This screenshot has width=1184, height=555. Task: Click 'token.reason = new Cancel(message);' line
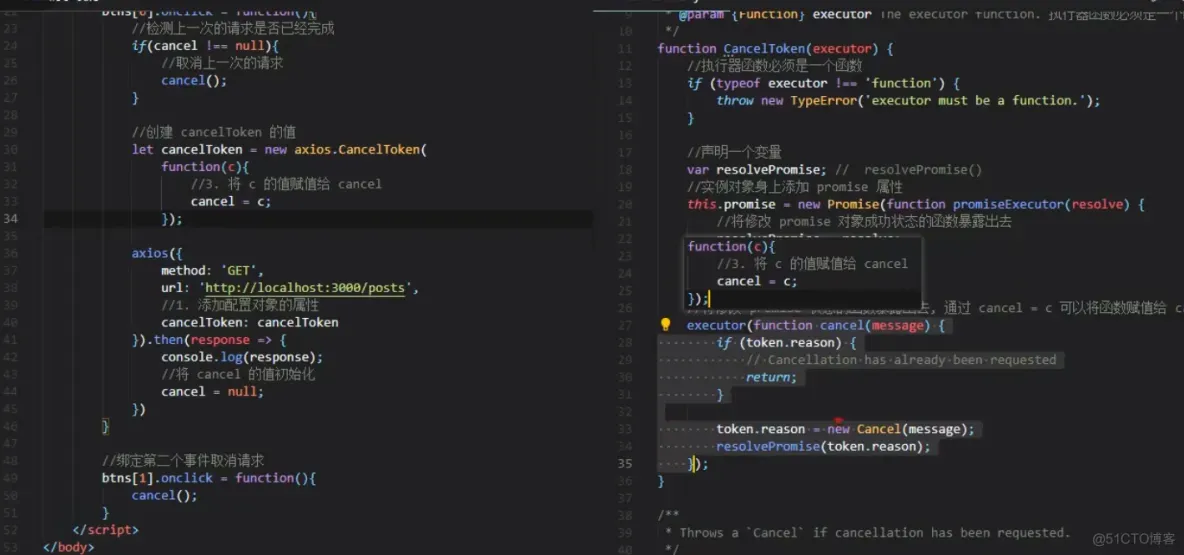click(846, 429)
